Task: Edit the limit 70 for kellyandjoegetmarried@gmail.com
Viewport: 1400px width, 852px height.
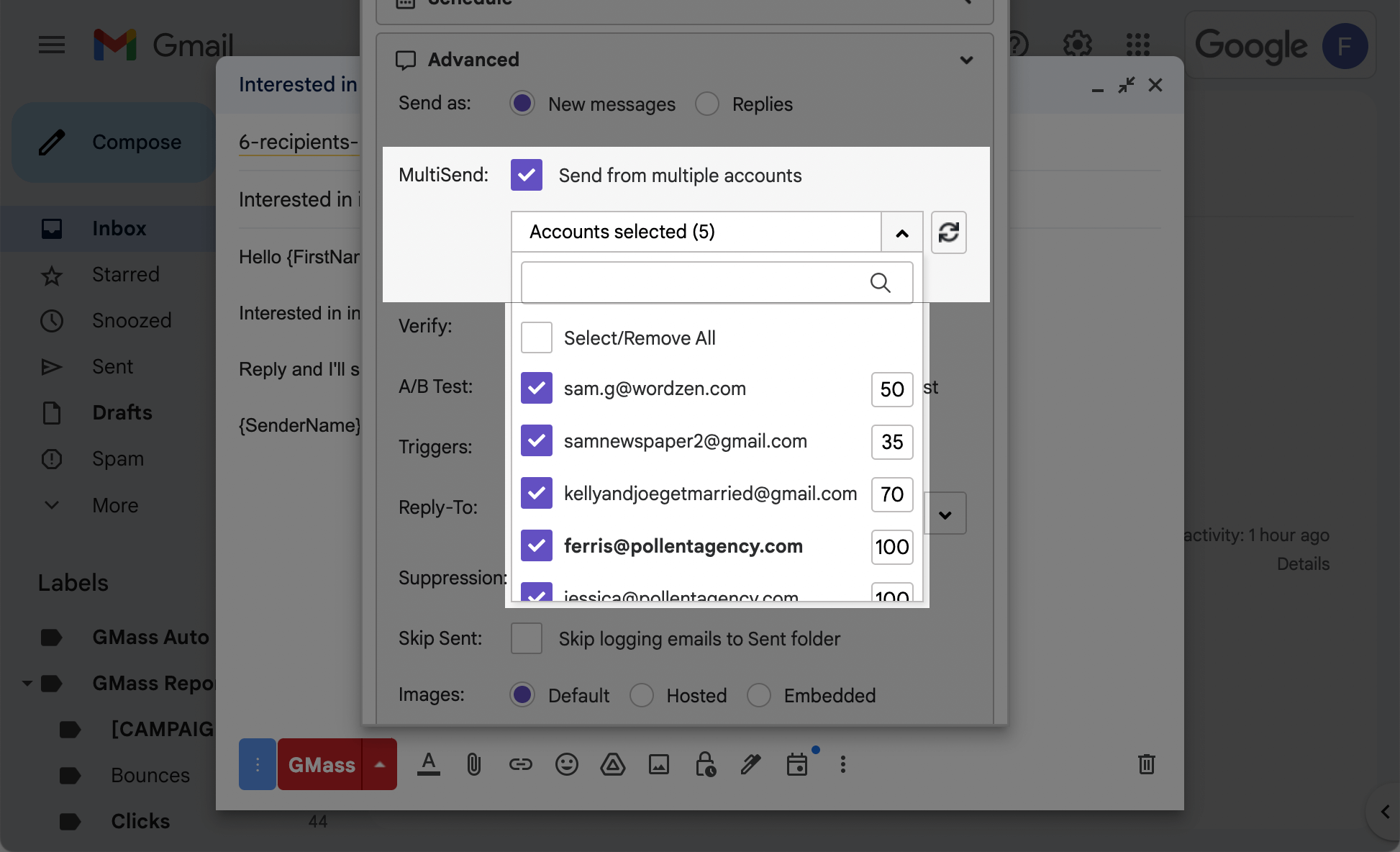Action: (x=892, y=494)
